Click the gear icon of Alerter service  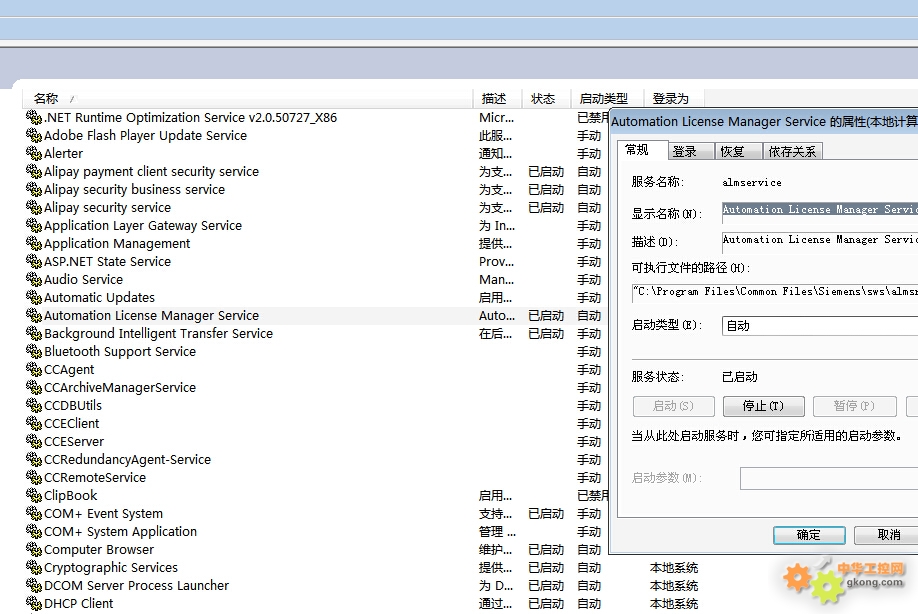click(x=34, y=153)
